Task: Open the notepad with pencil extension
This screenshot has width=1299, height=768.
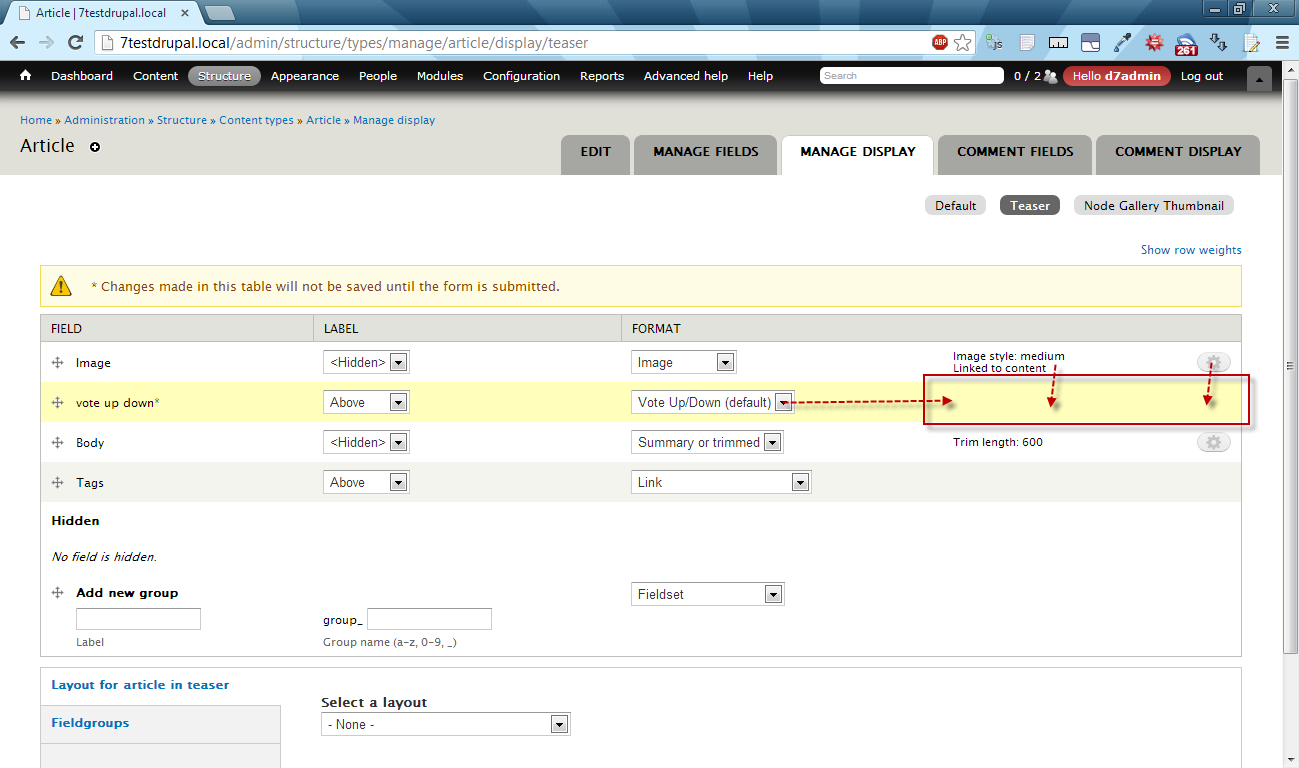Action: (x=1251, y=43)
